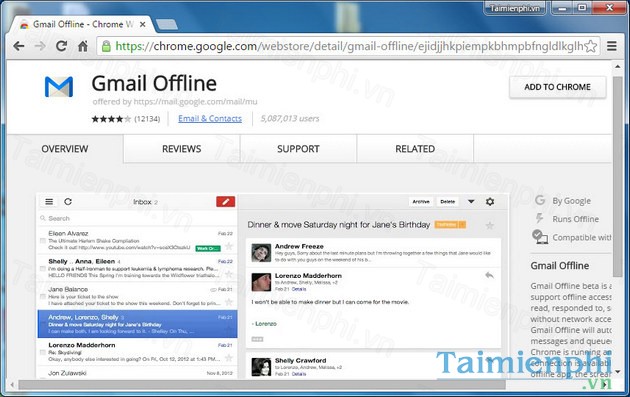
Task: Click the inbox refresh icon in preview
Action: click(68, 202)
